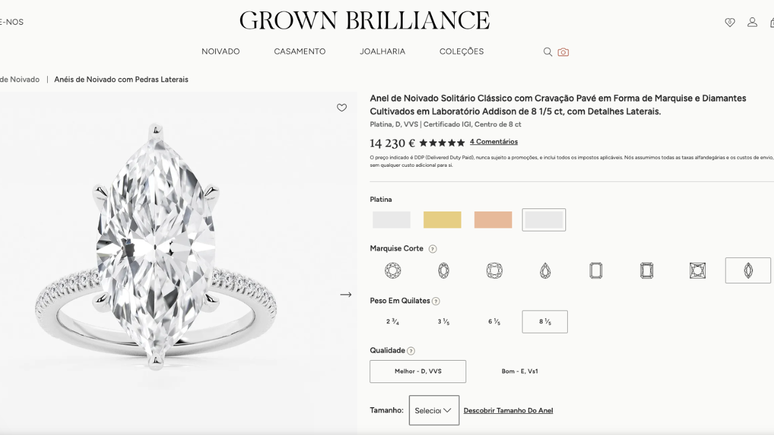Select the pear diamond cut shape
This screenshot has height=435, width=774.
pyautogui.click(x=545, y=271)
